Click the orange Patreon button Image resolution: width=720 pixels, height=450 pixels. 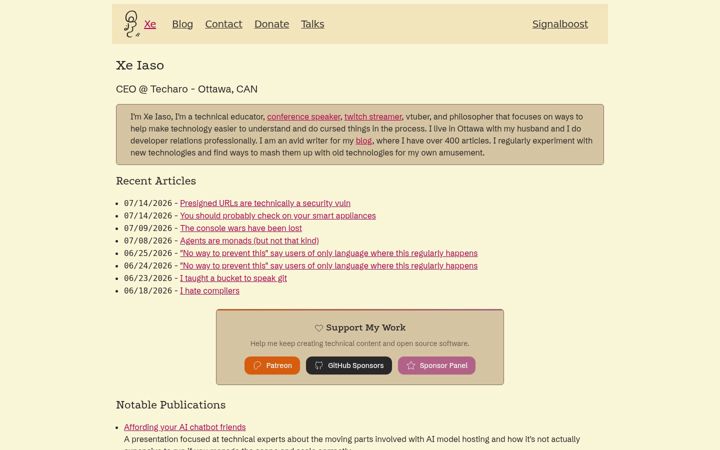pos(272,366)
